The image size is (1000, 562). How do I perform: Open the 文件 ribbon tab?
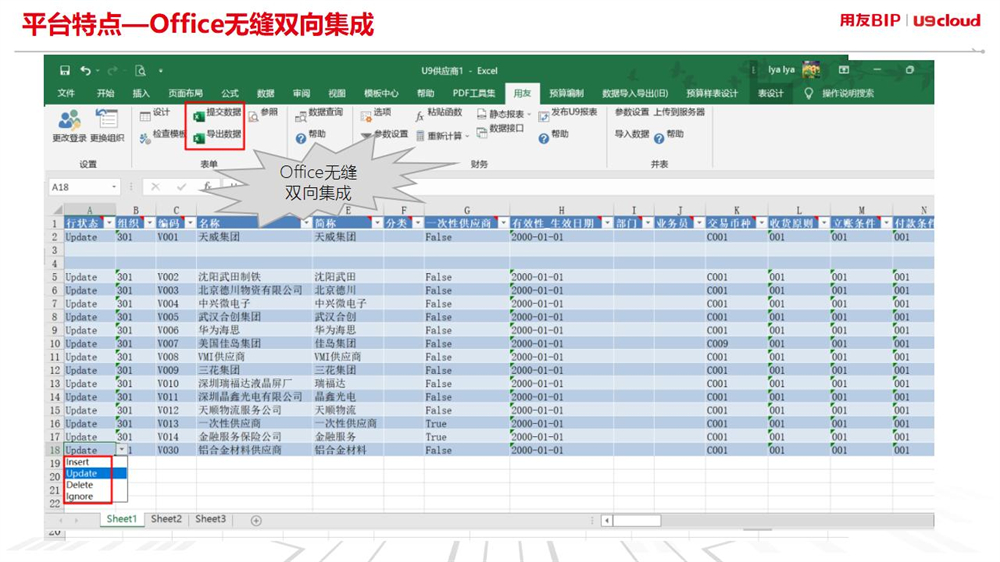pos(66,93)
